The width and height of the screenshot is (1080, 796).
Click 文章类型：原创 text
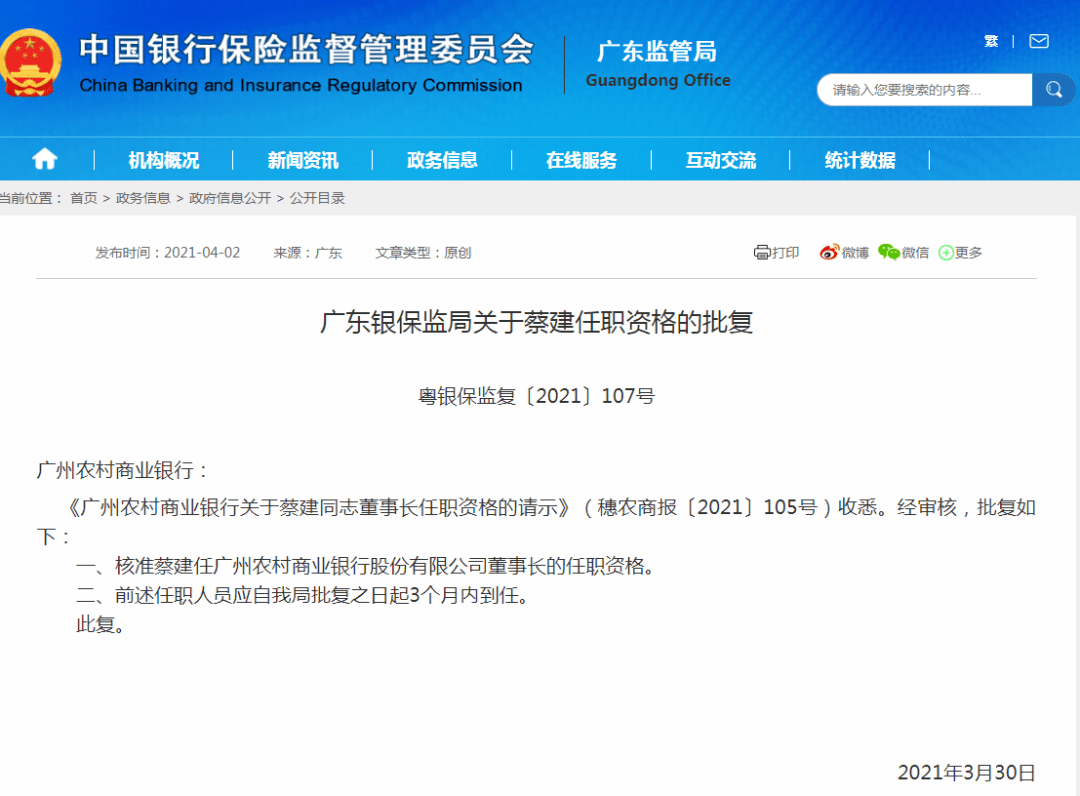pyautogui.click(x=424, y=253)
